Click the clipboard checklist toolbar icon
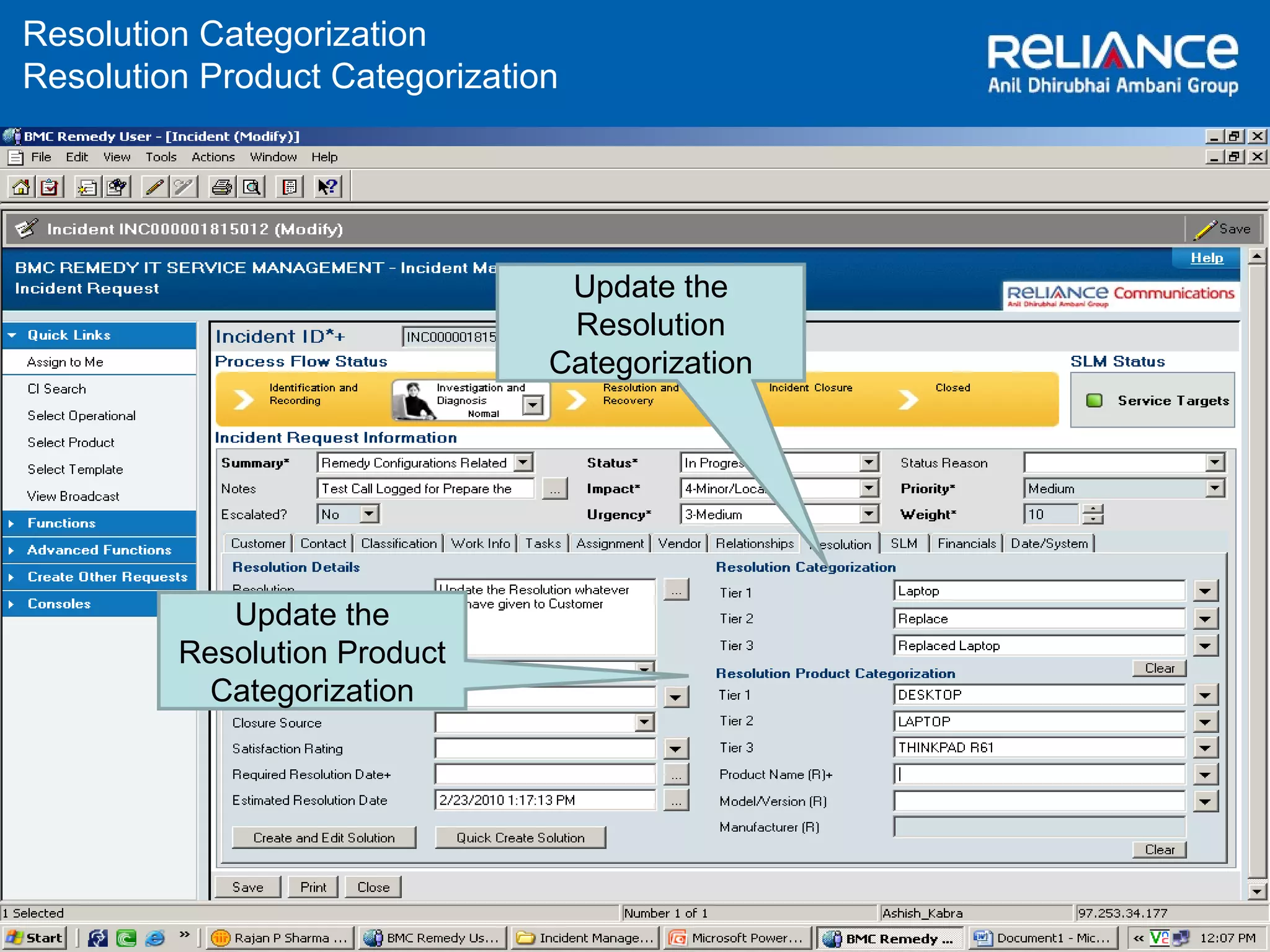Image resolution: width=1270 pixels, height=952 pixels. click(x=50, y=187)
